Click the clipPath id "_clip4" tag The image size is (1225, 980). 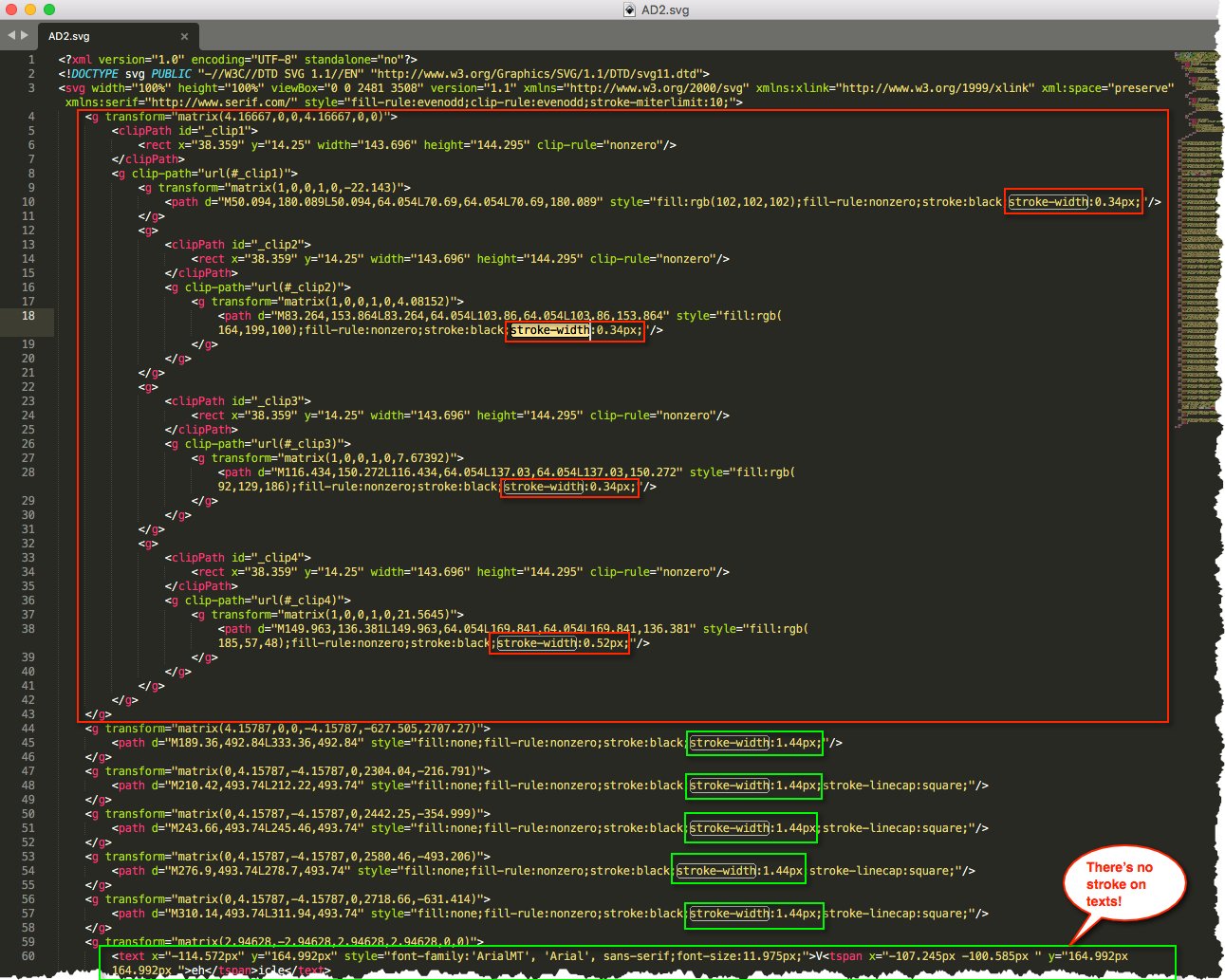(x=237, y=558)
